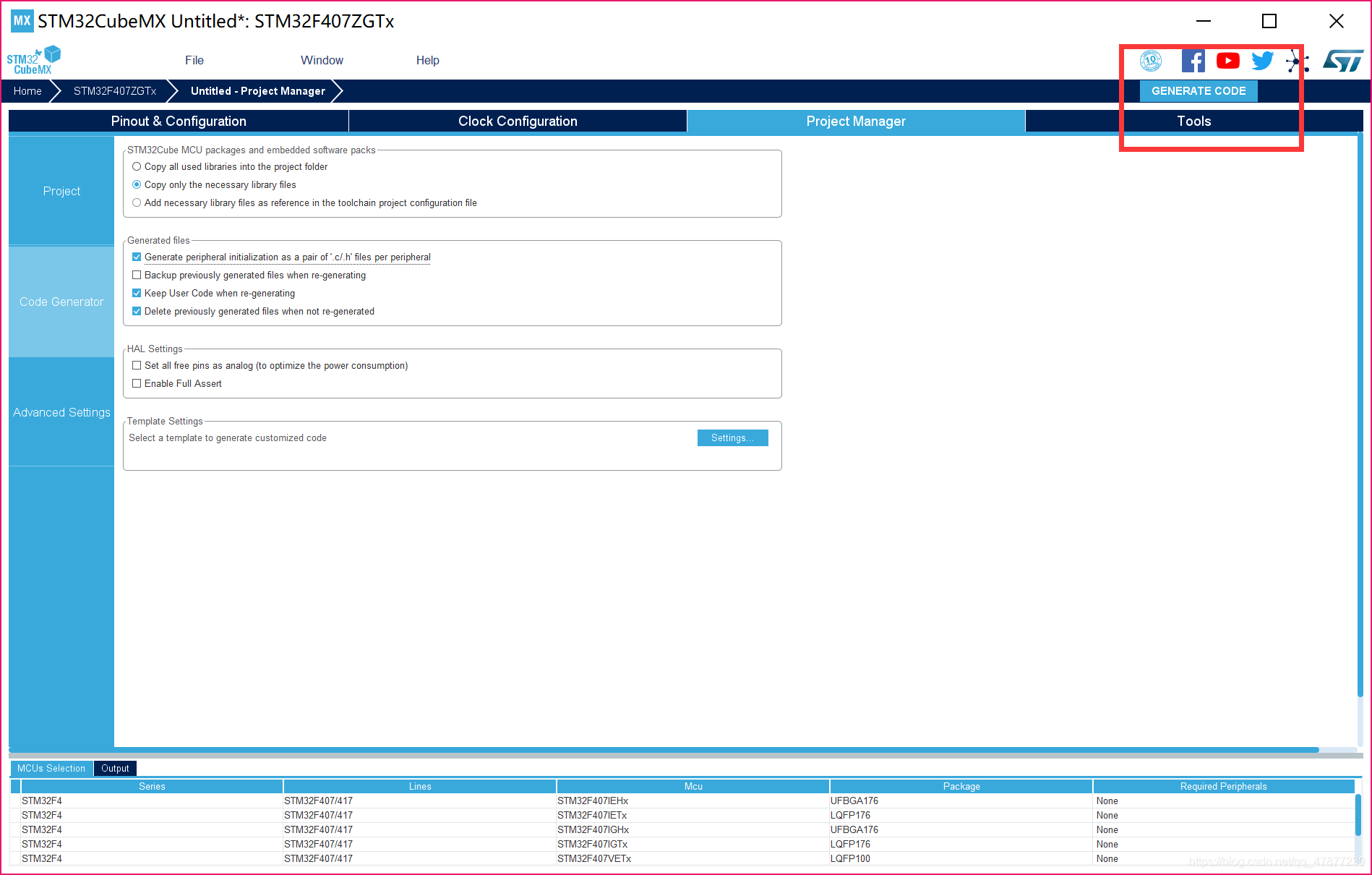Switch to Output bottom tab
1372x875 pixels.
click(115, 769)
